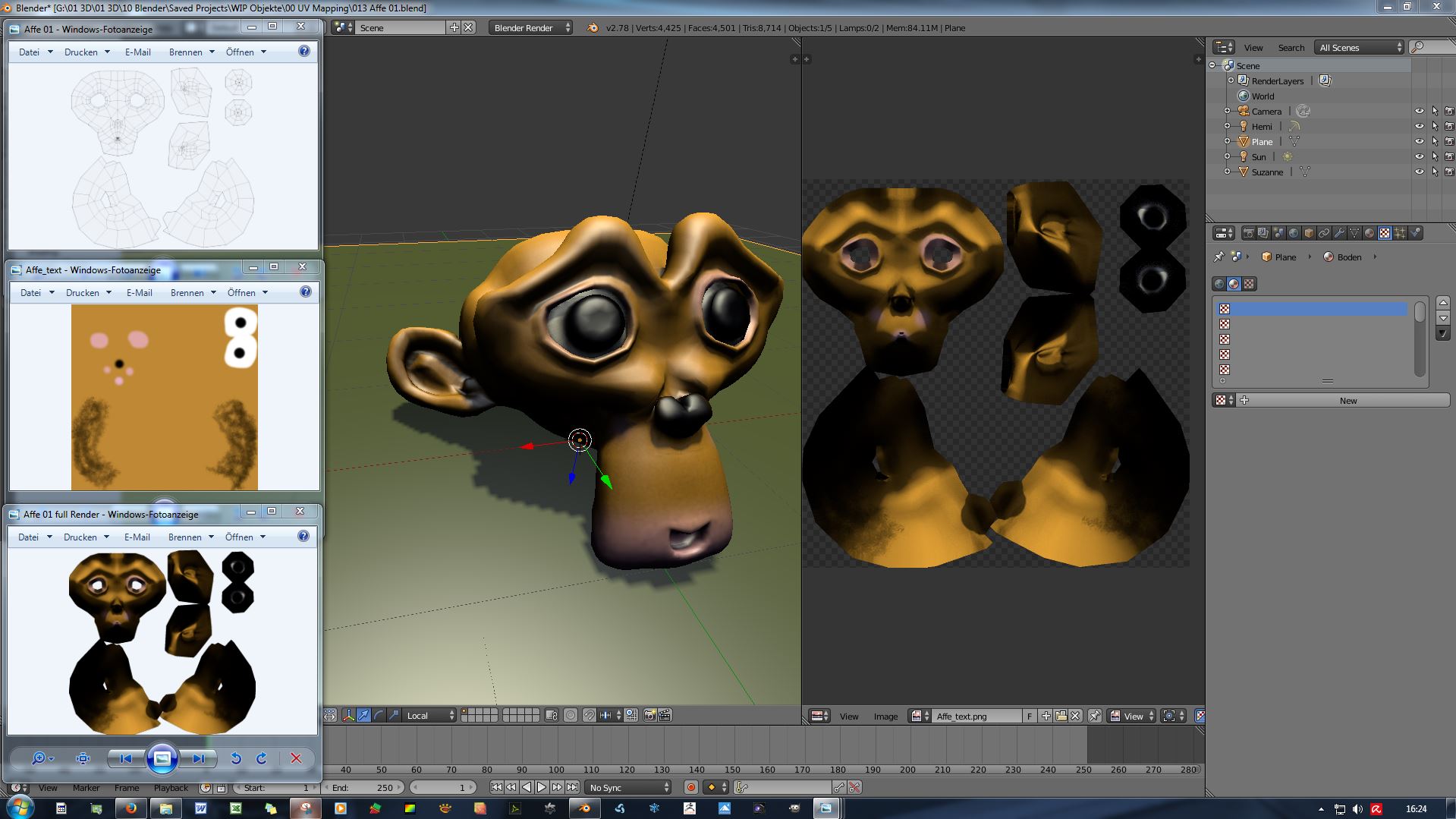Rotate photo clockwise in photo viewer
Image resolution: width=1456 pixels, height=819 pixels.
(x=262, y=758)
